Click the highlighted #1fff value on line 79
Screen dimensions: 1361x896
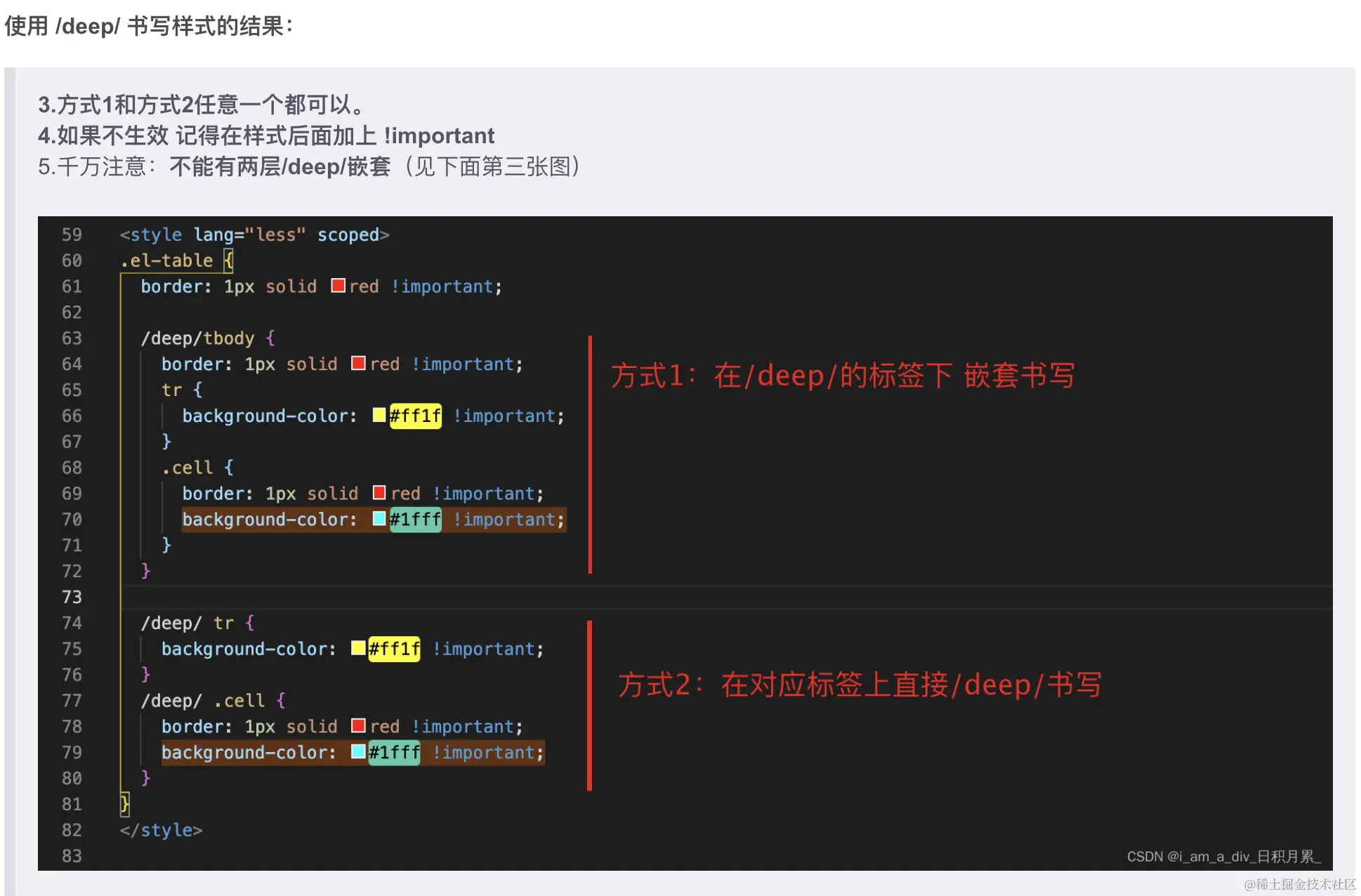click(x=394, y=753)
